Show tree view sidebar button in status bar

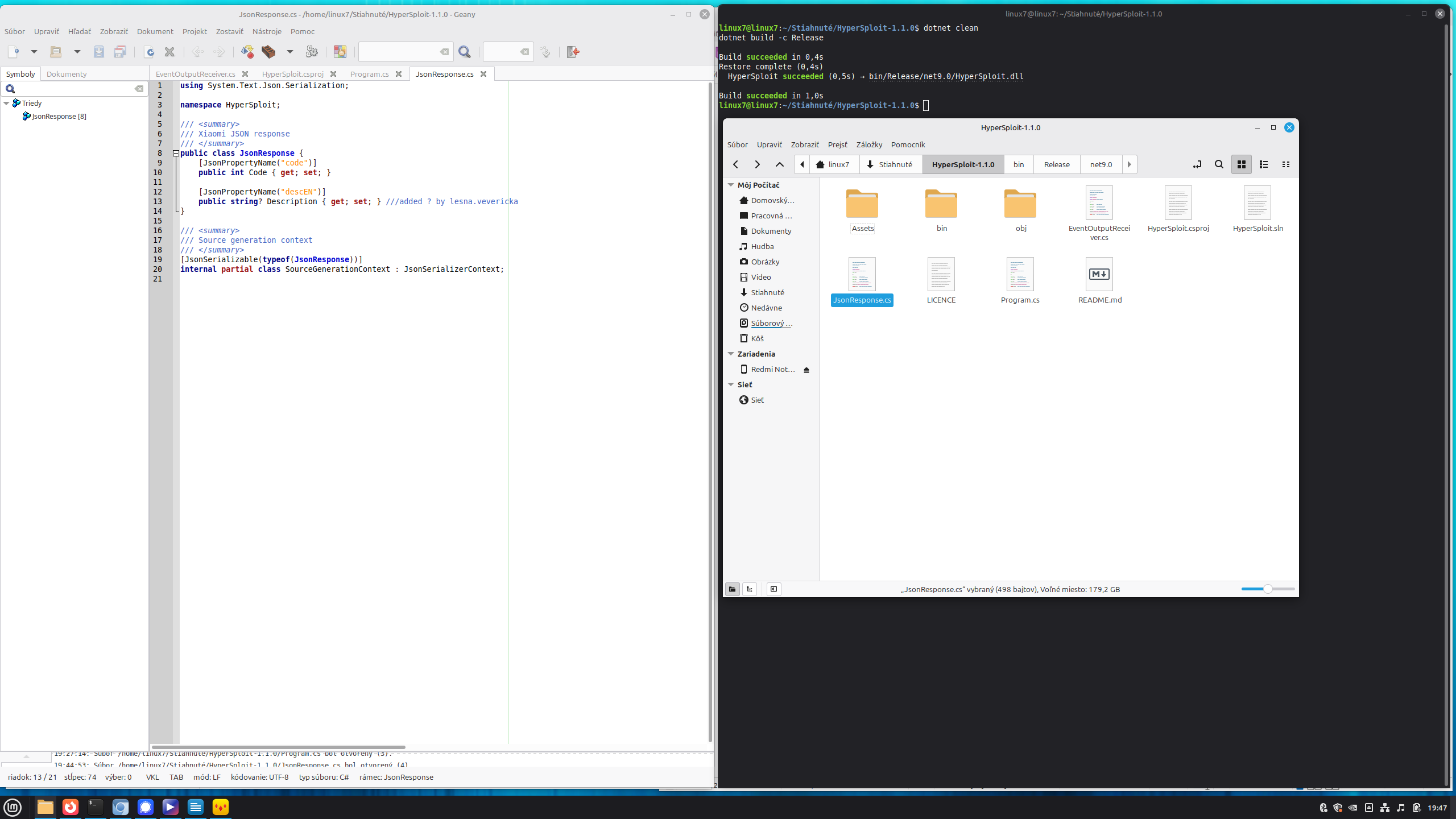pyautogui.click(x=750, y=589)
